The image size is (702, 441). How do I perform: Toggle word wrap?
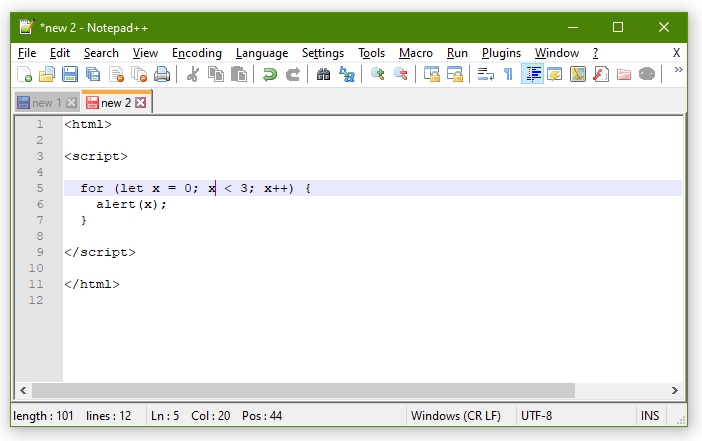[485, 74]
